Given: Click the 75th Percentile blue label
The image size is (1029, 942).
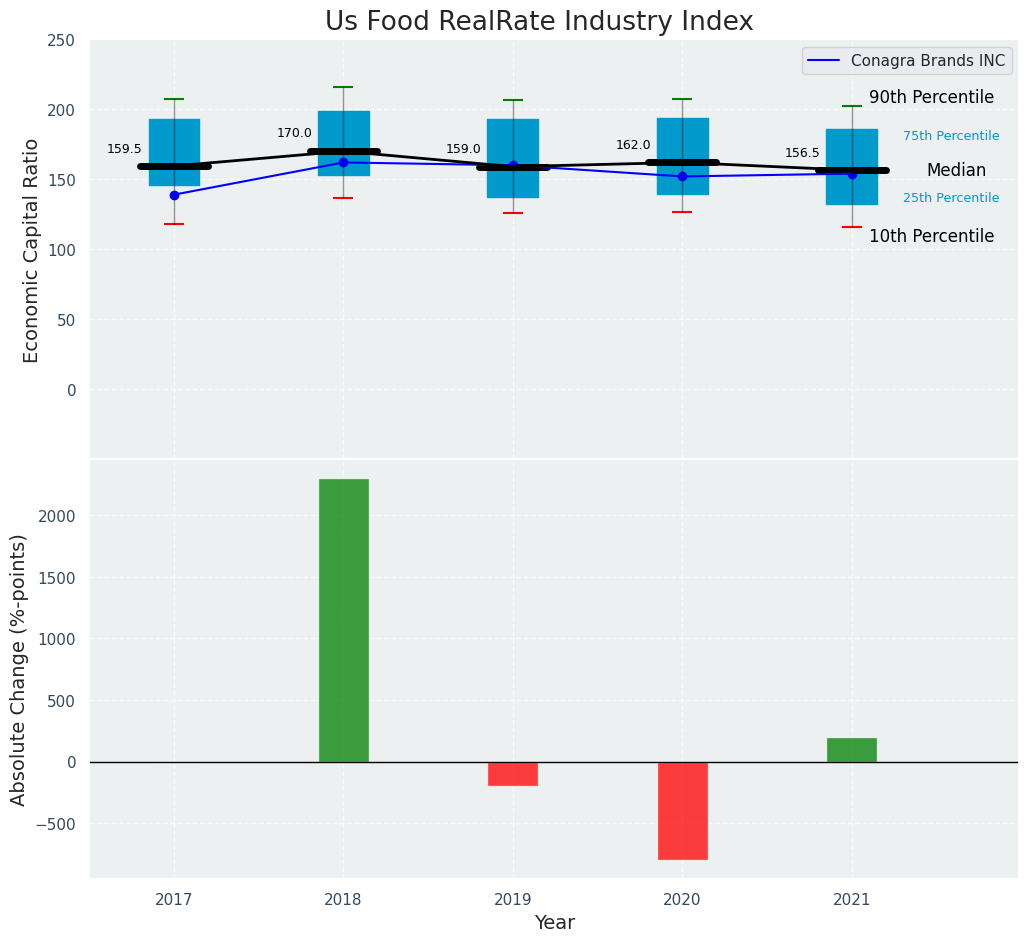Looking at the screenshot, I should [950, 136].
